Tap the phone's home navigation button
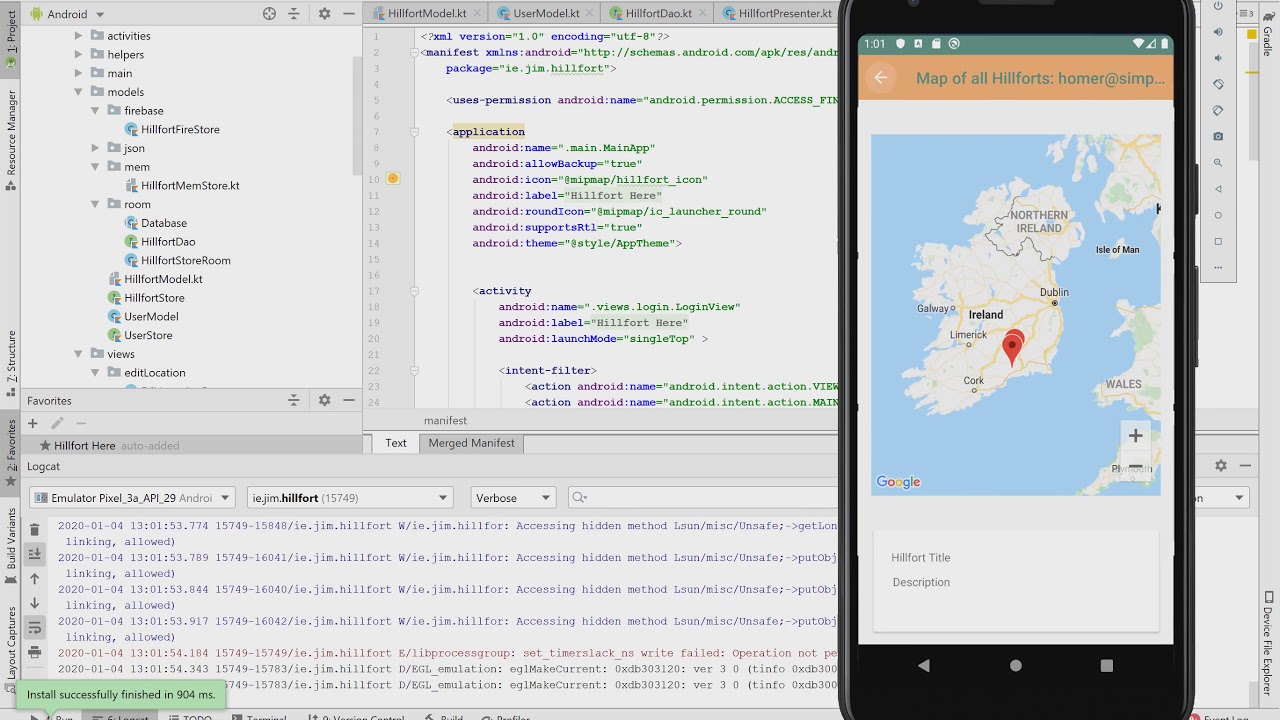The width and height of the screenshot is (1280, 720). point(1016,665)
